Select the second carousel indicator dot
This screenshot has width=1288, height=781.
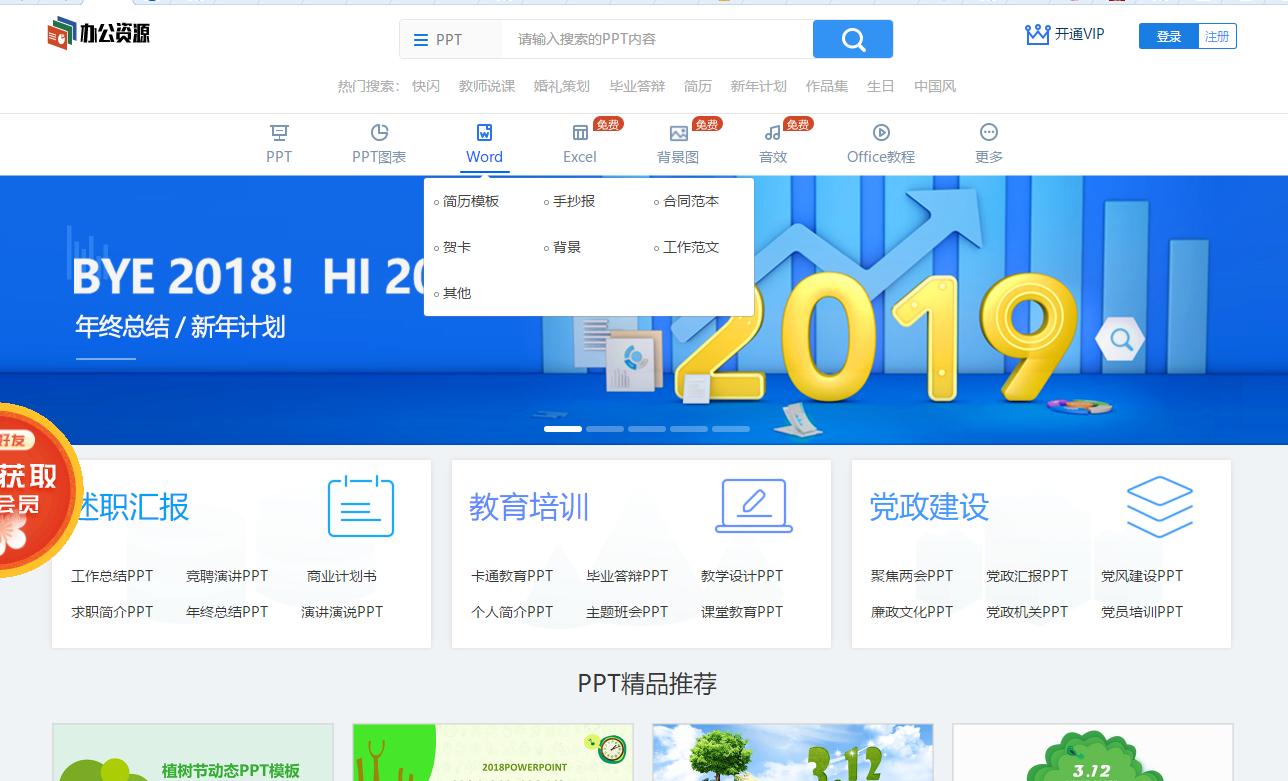pyautogui.click(x=605, y=428)
